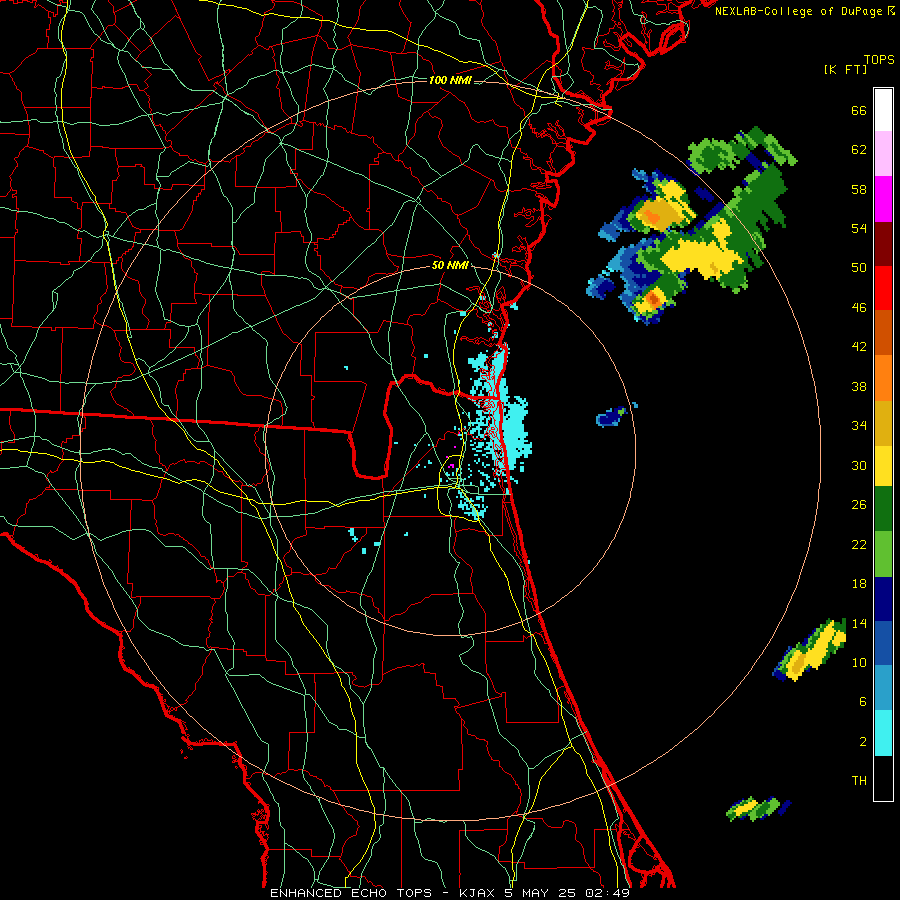Click the legend value 18
Viewport: 900px width, 900px height.
point(859,584)
